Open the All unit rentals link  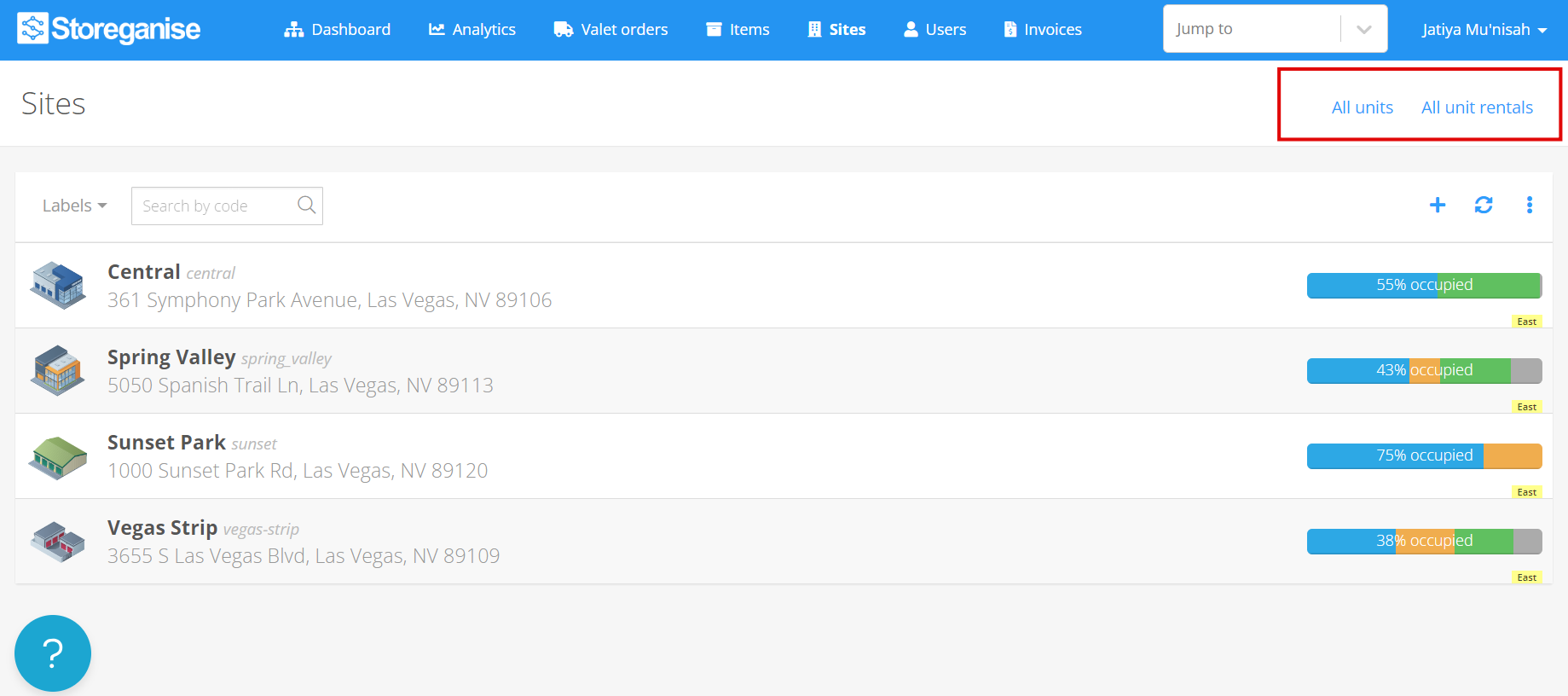[1477, 107]
